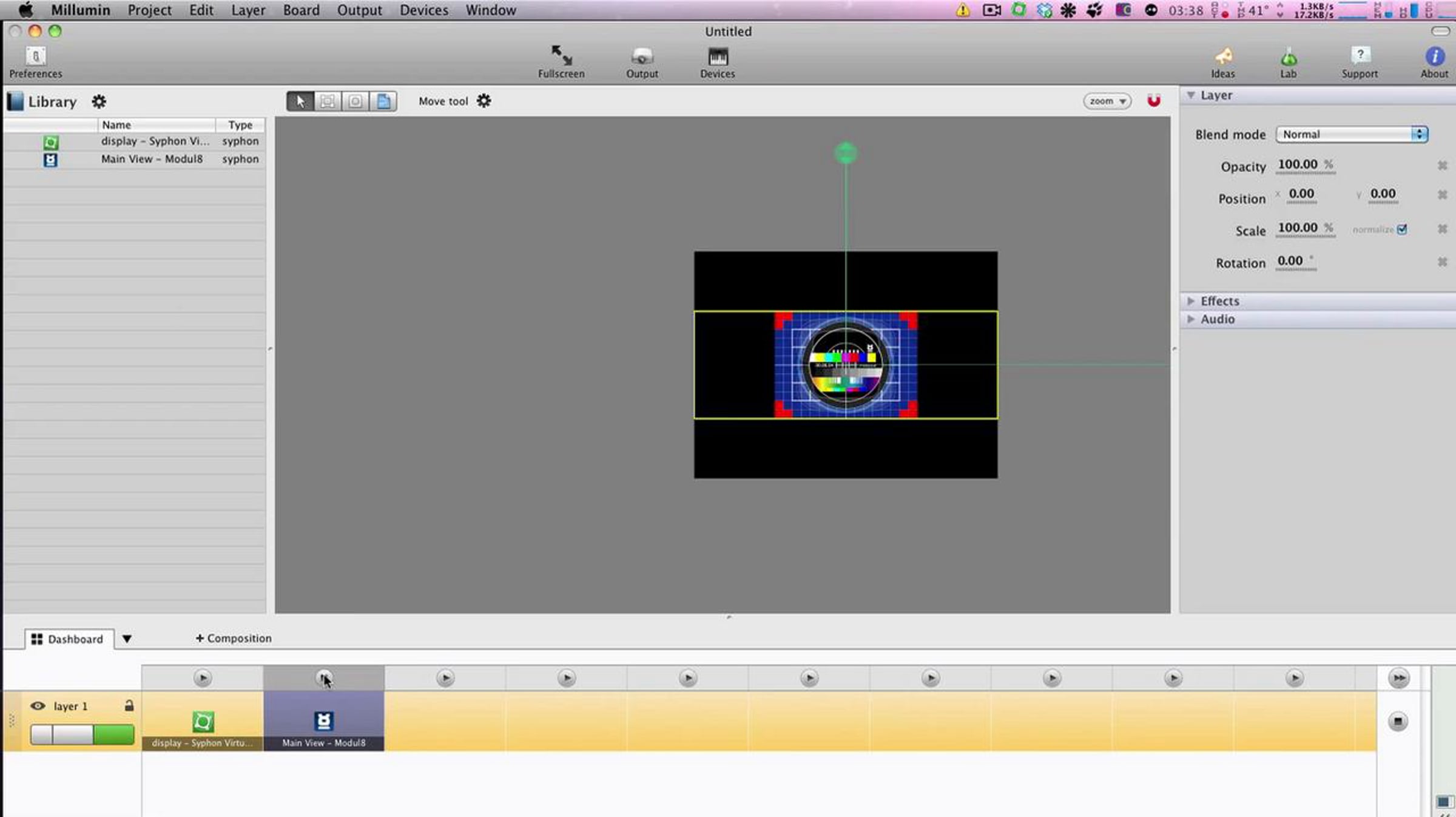Open the Project menu
The image size is (1456, 817).
149,10
